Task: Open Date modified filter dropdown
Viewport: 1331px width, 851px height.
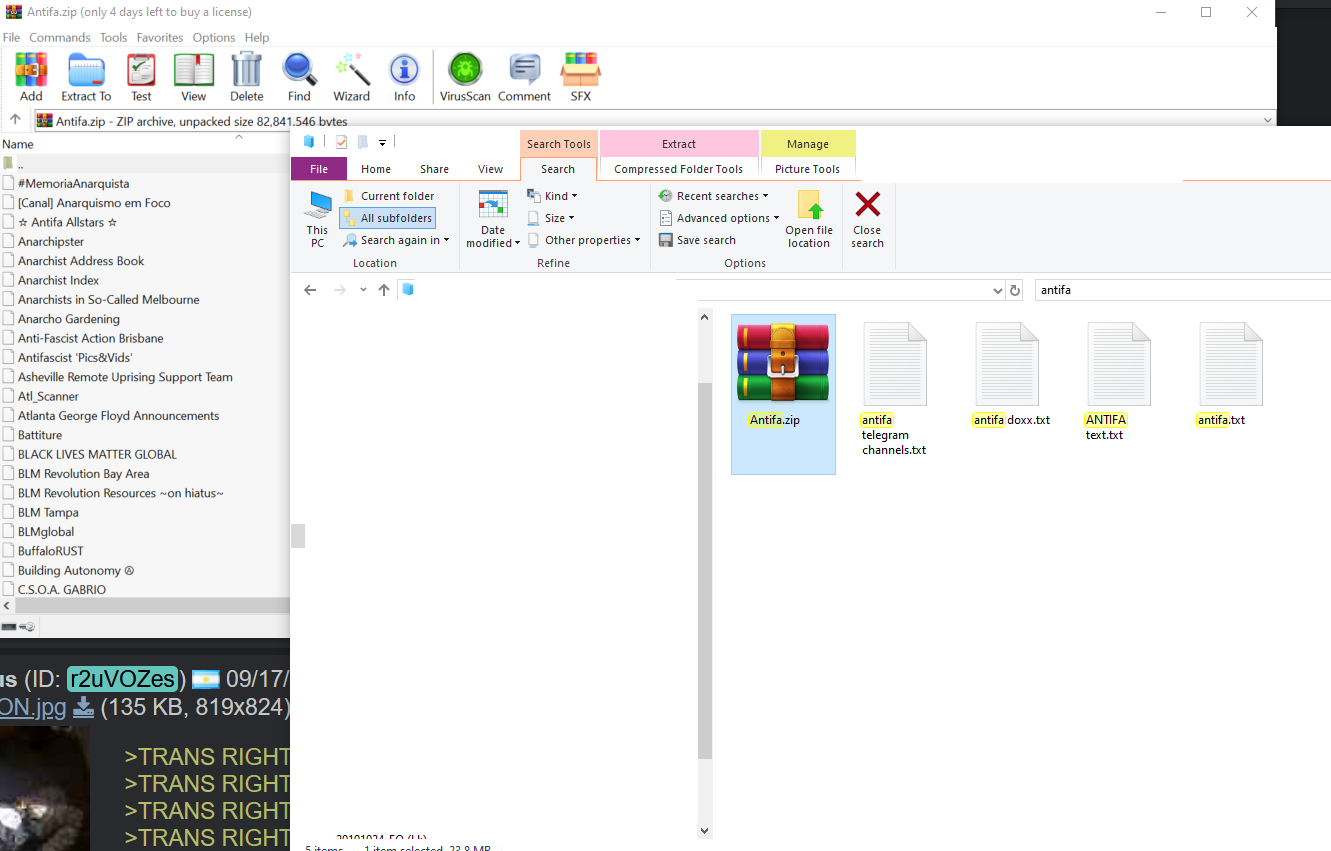Action: 493,219
